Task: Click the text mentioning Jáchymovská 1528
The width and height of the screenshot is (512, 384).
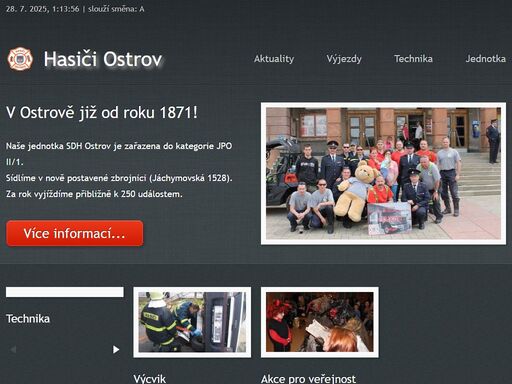Action: point(119,178)
